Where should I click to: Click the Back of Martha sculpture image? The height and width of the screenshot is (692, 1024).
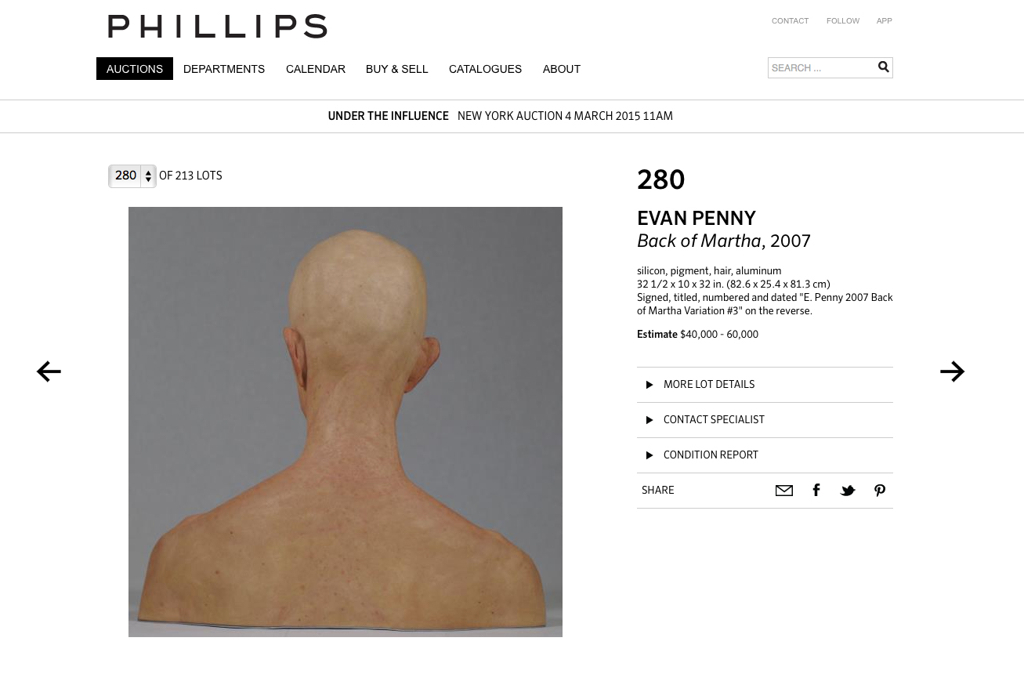(x=345, y=422)
